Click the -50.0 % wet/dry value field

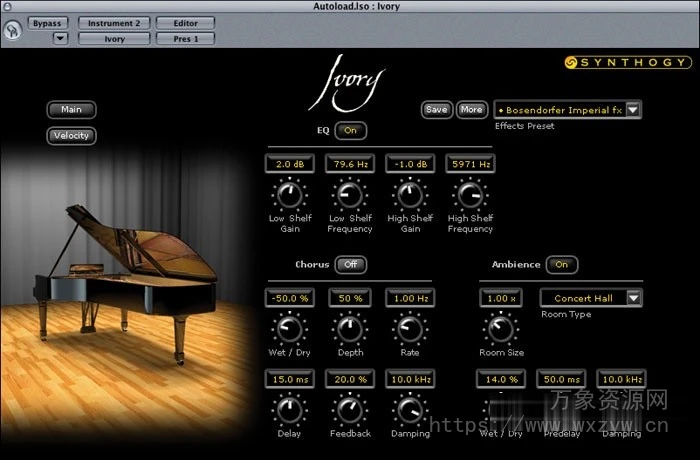(x=290, y=298)
